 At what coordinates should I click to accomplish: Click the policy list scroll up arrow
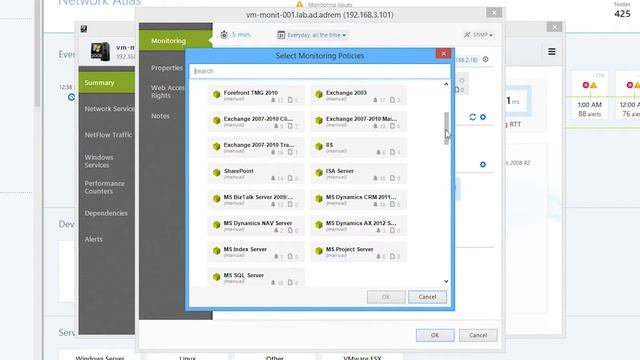pos(446,84)
